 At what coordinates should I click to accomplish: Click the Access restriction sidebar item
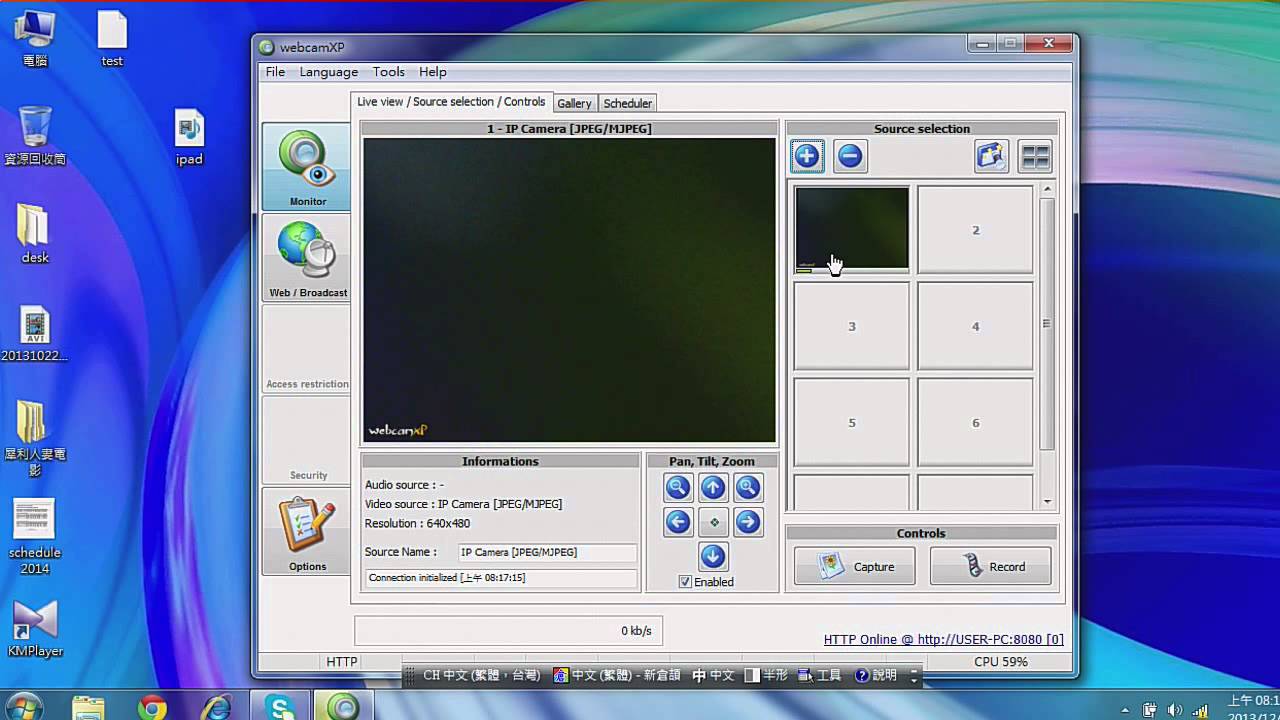click(x=306, y=349)
